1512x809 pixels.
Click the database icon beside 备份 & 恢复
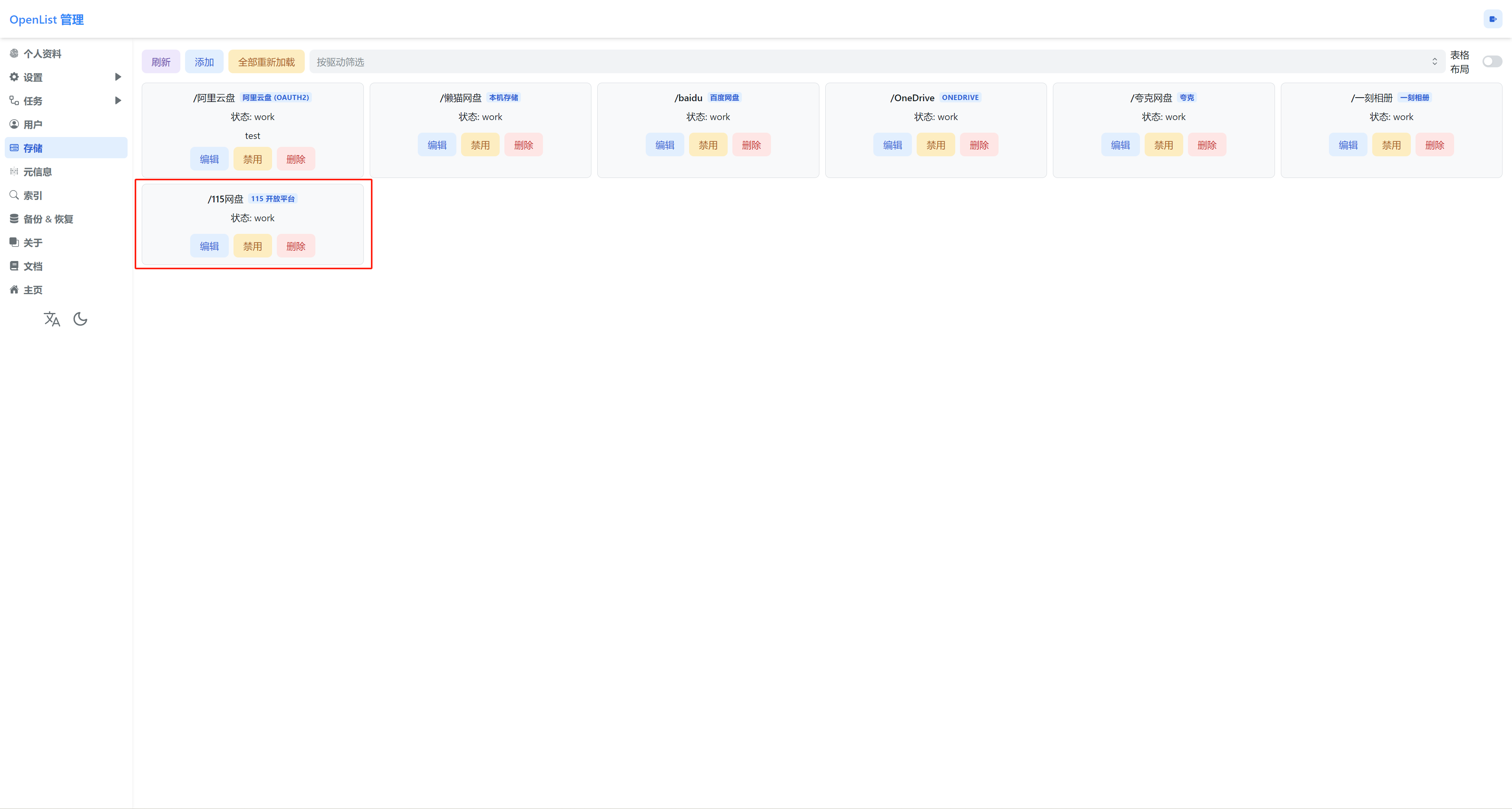pyautogui.click(x=14, y=218)
